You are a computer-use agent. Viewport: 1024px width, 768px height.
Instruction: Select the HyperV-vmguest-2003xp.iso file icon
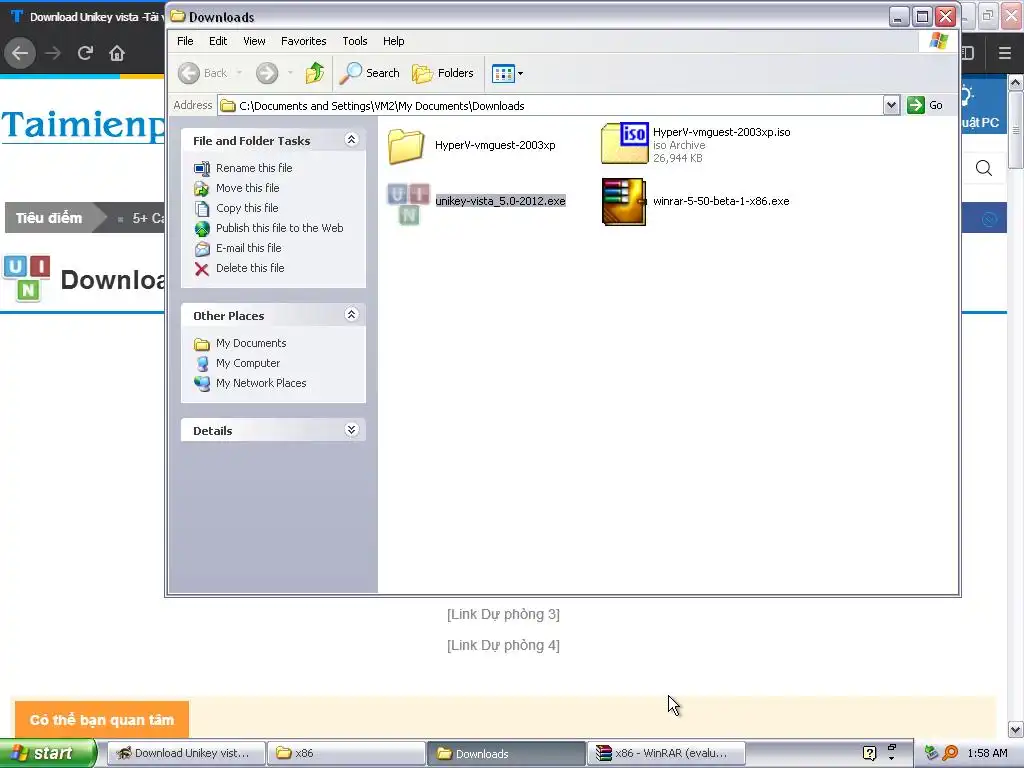625,143
